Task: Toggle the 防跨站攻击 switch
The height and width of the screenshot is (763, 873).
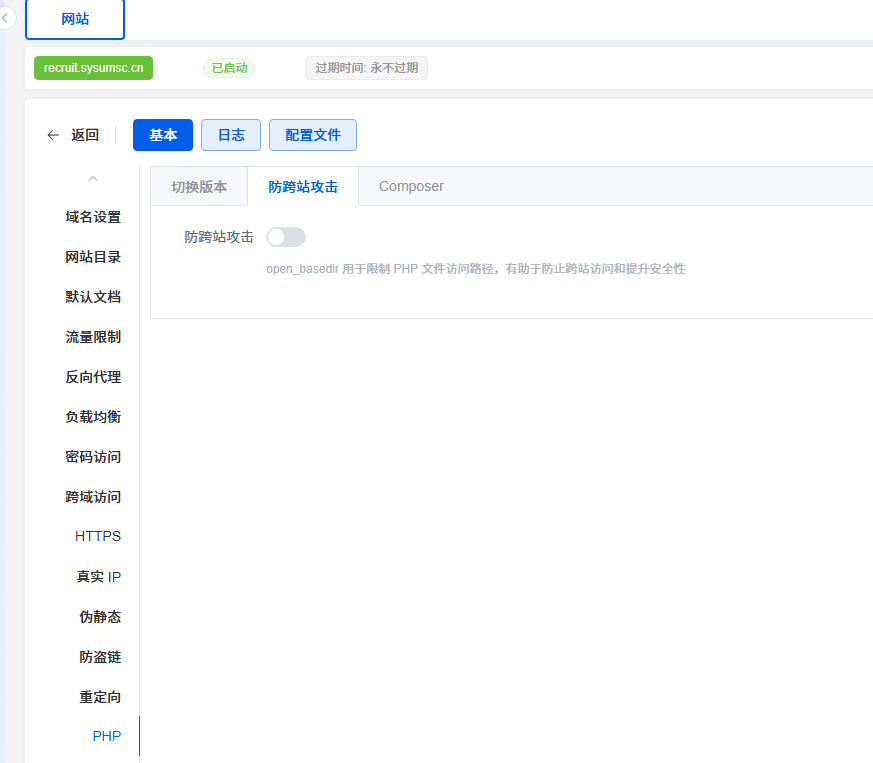Action: [x=286, y=237]
